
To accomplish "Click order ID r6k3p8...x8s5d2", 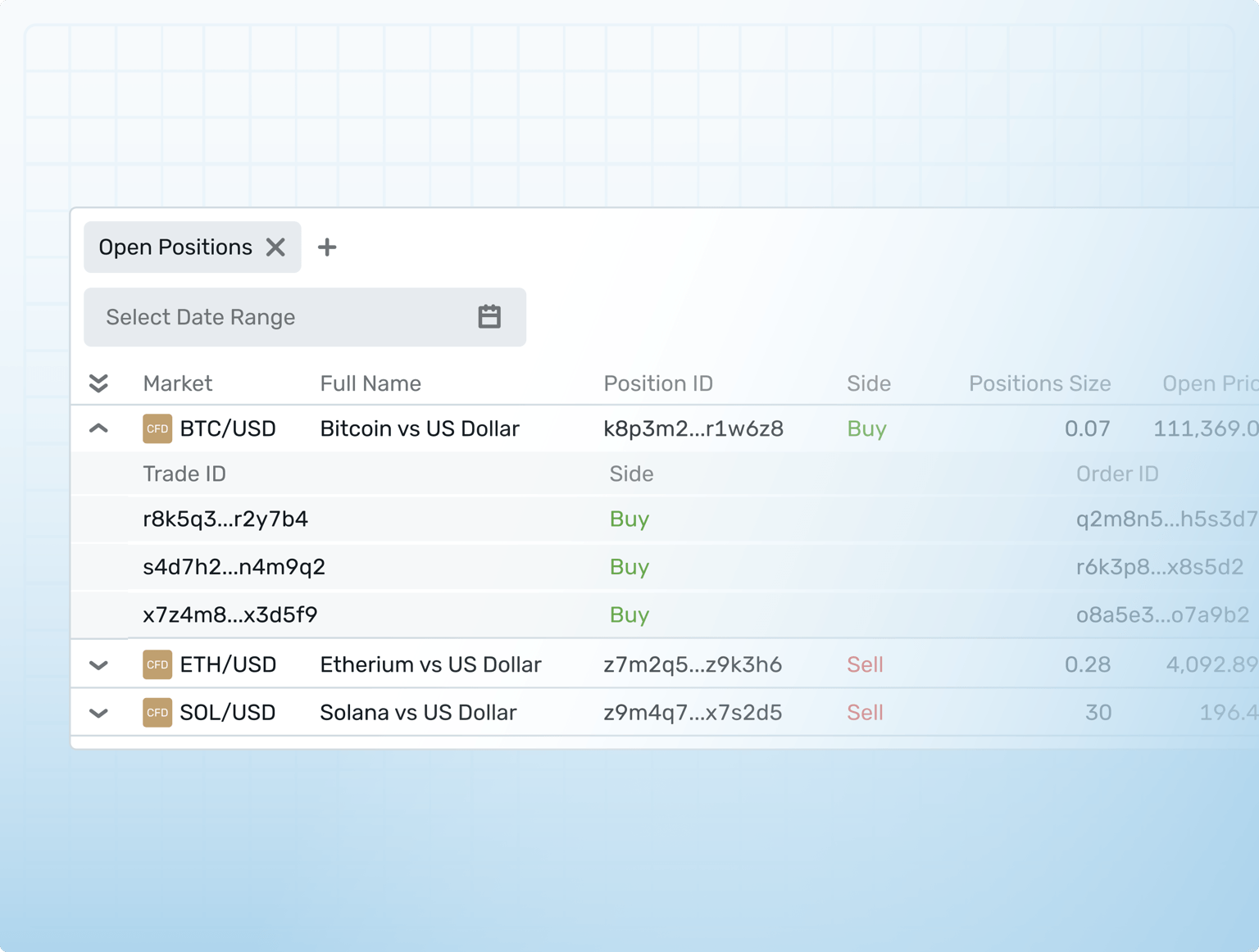I will (1160, 567).
